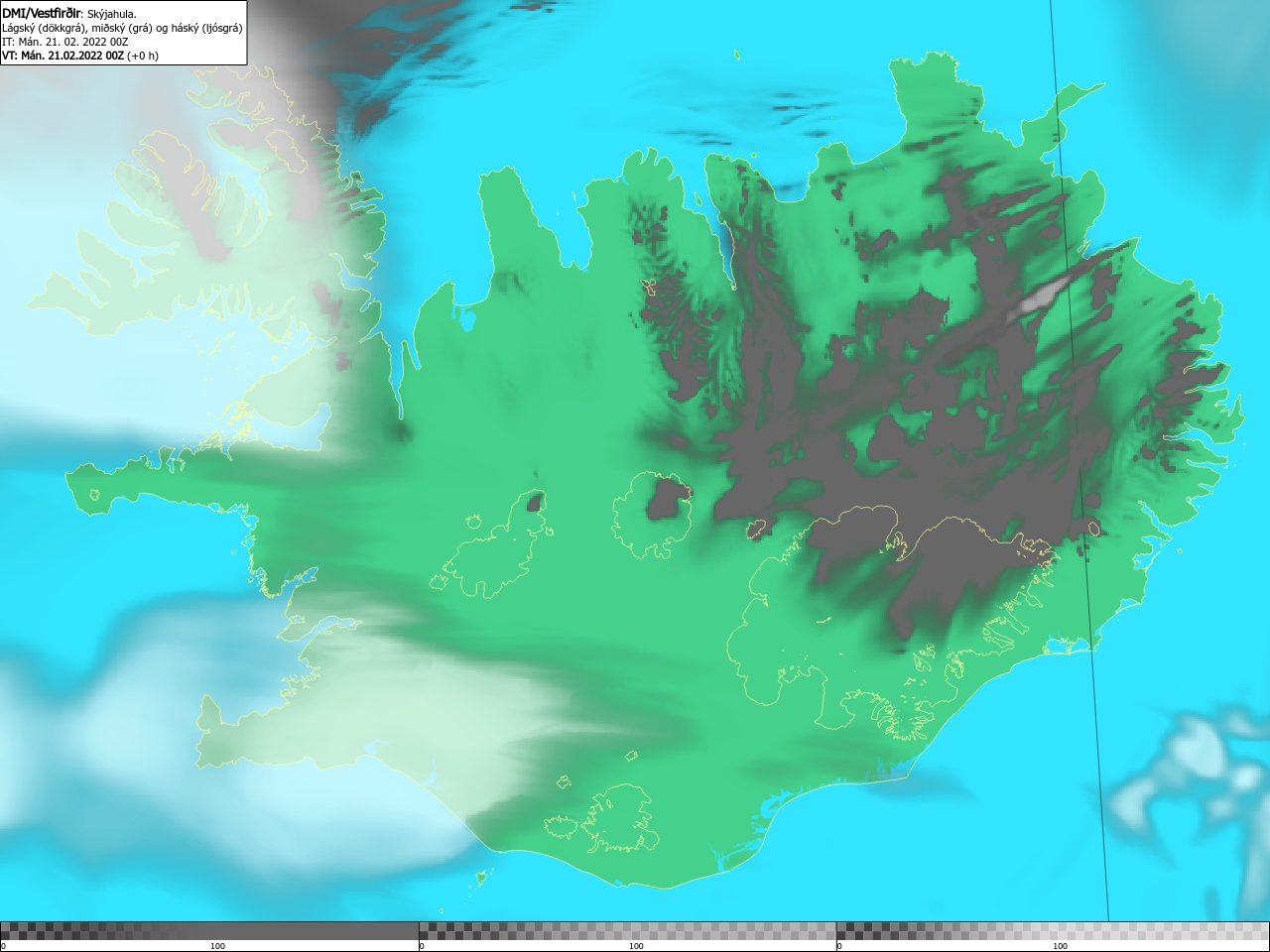Screen dimensions: 1270x952
Task: Click the 'Lágský (dökkgrá), miðský (grá)' legend line
Action: (x=122, y=28)
